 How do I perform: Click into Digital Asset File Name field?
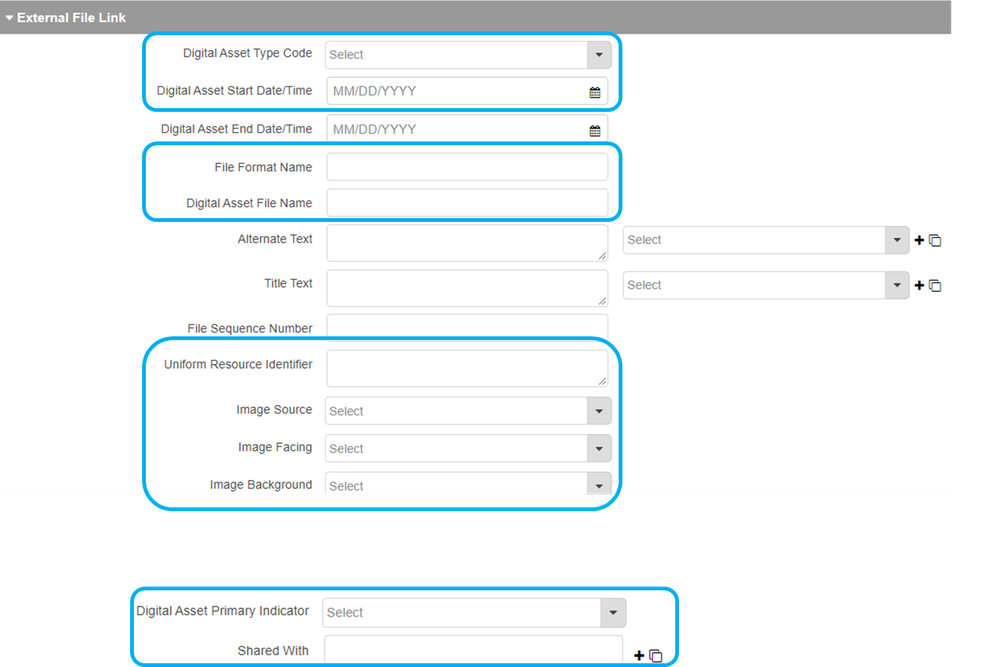(467, 203)
